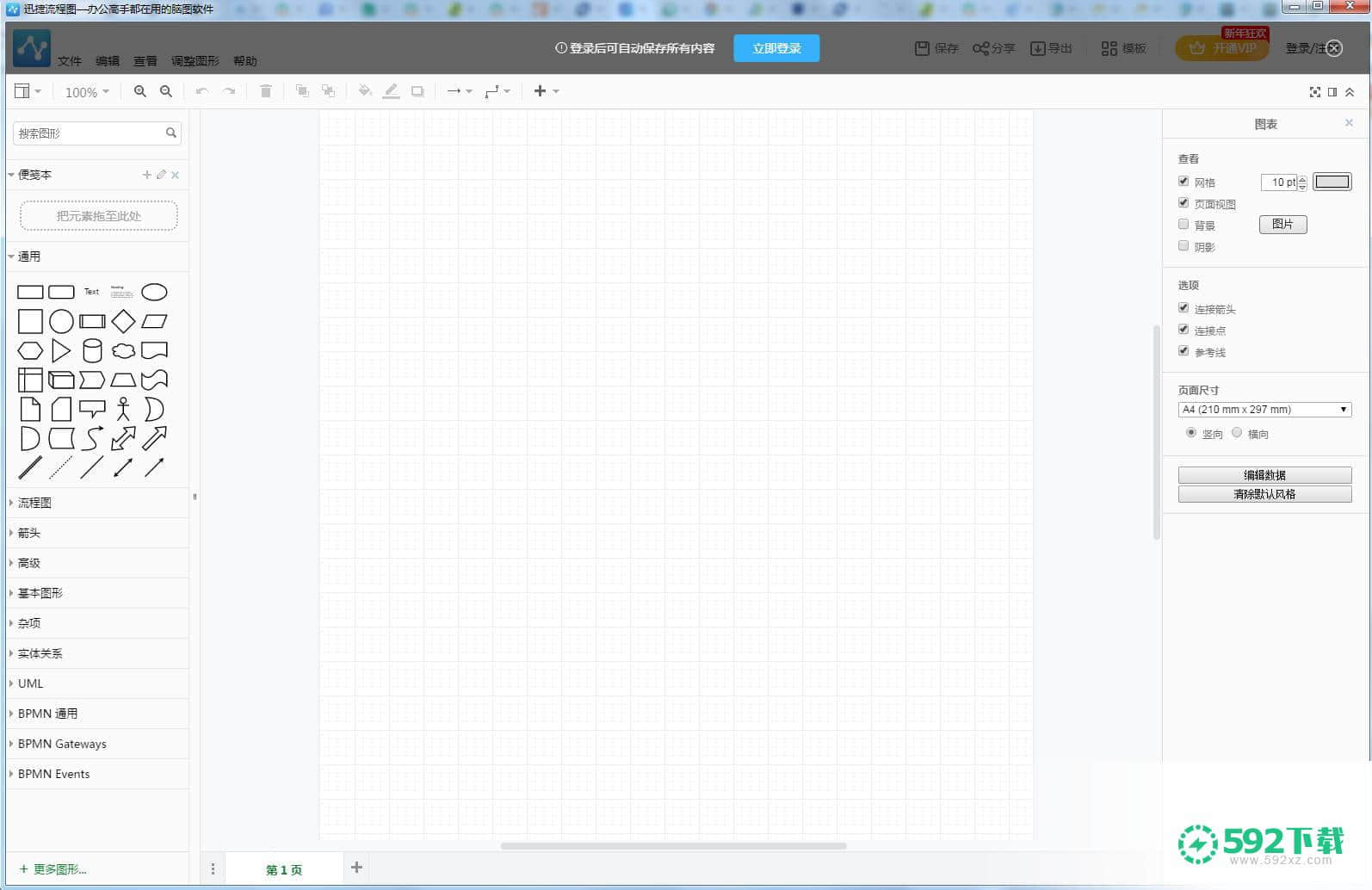Pick the diamond shape
This screenshot has height=890, width=1372.
[123, 321]
